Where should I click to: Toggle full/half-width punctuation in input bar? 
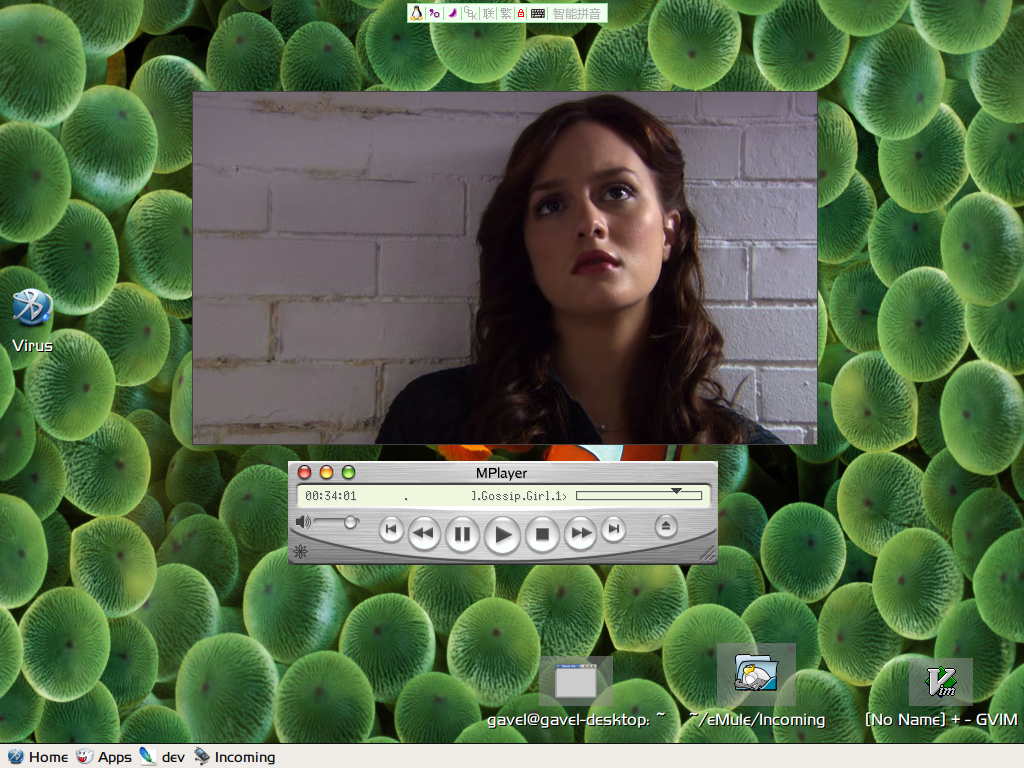coord(434,13)
